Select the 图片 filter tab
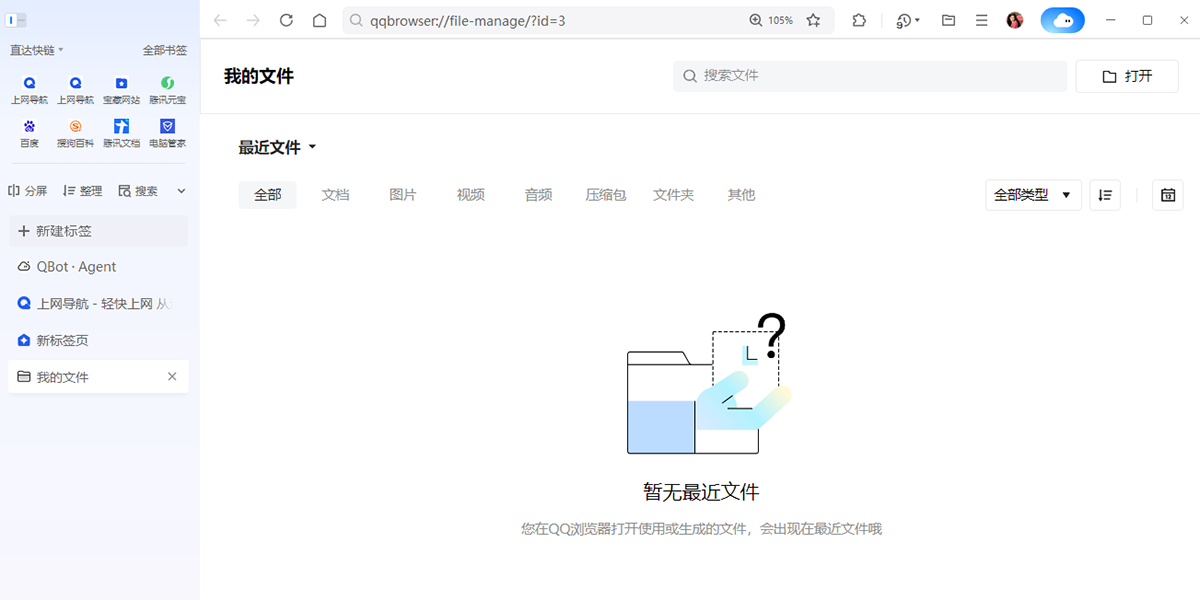The width and height of the screenshot is (1200, 600). point(403,195)
